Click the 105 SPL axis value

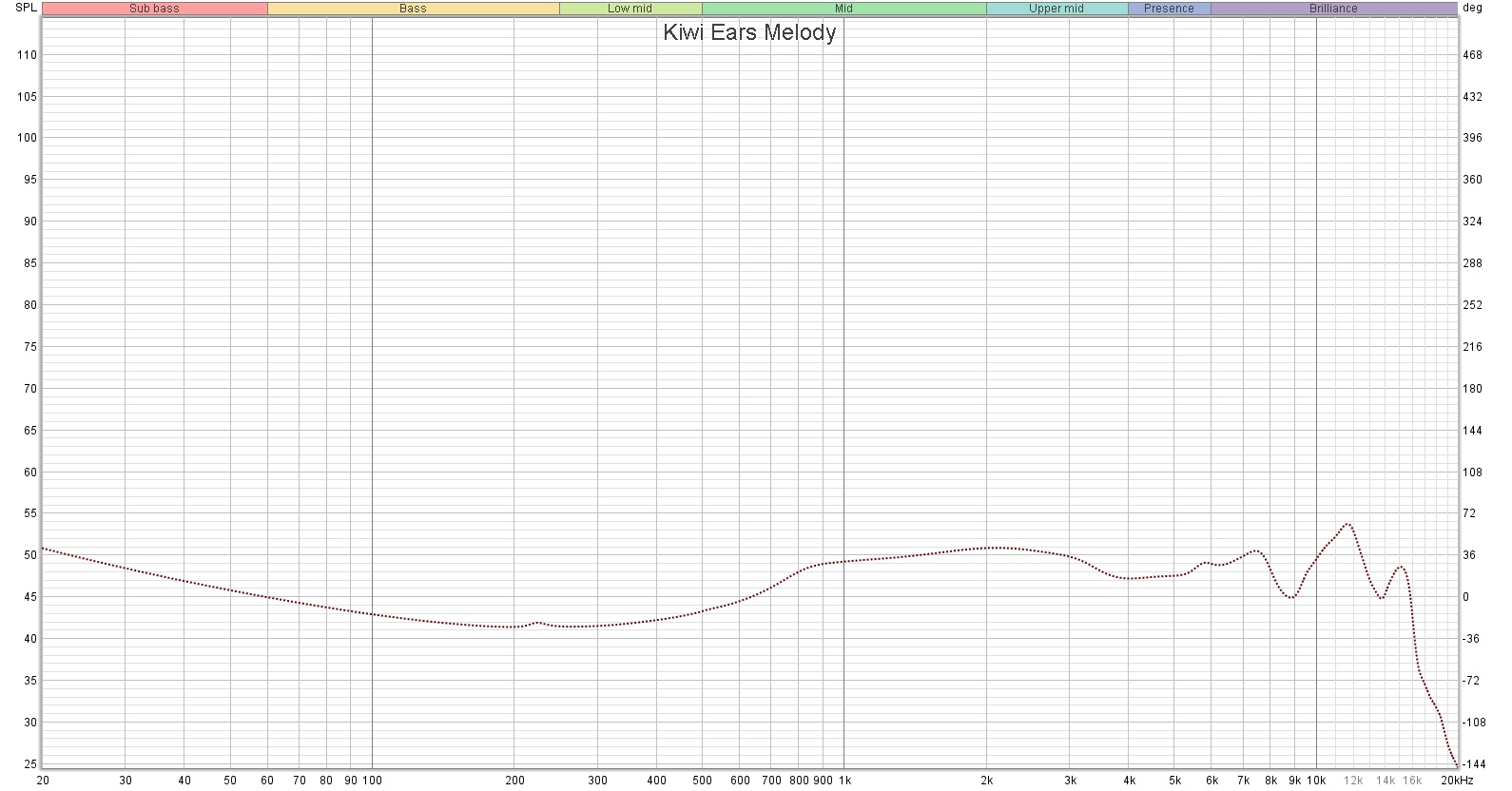coord(27,97)
